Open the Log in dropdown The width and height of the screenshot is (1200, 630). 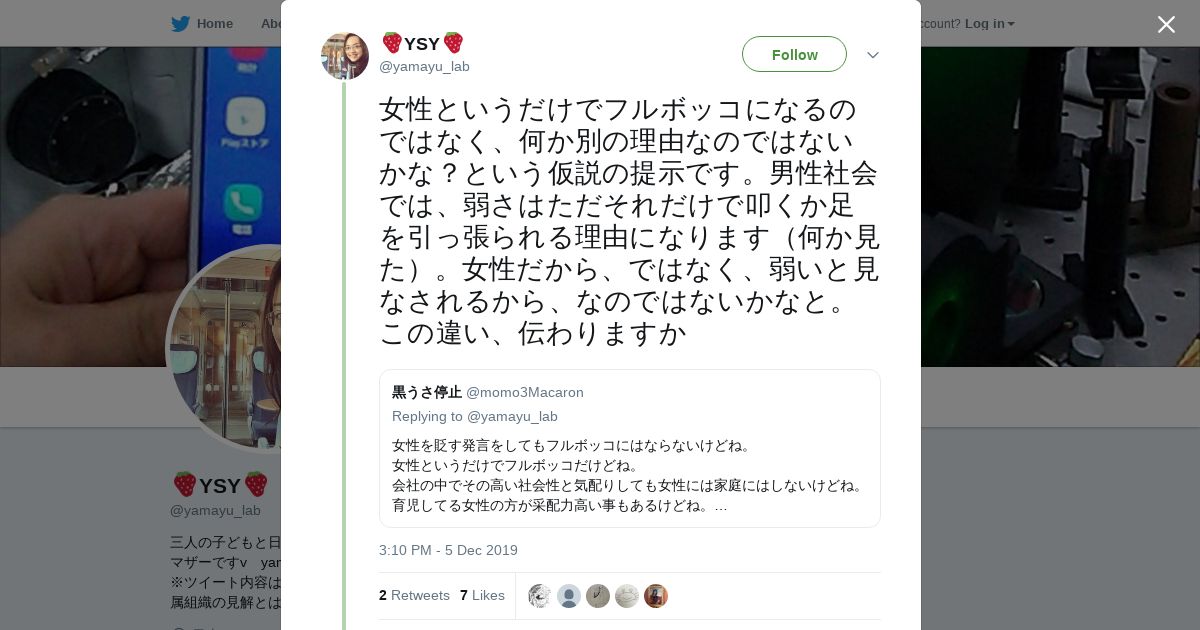(989, 24)
